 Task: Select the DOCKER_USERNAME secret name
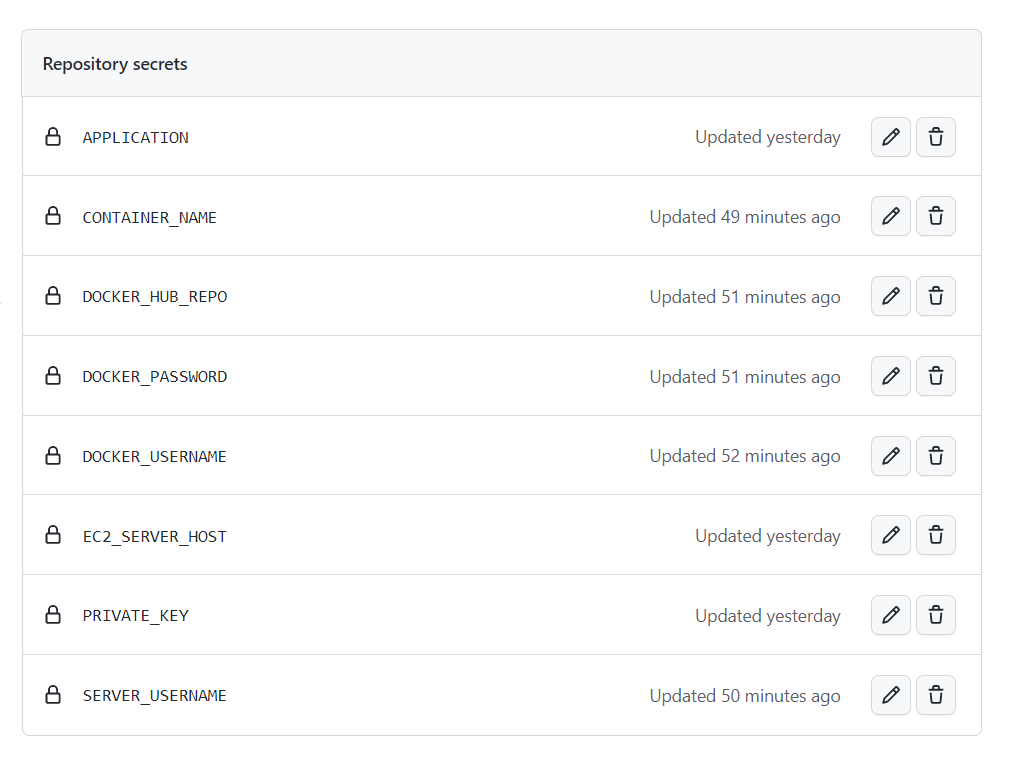point(154,456)
